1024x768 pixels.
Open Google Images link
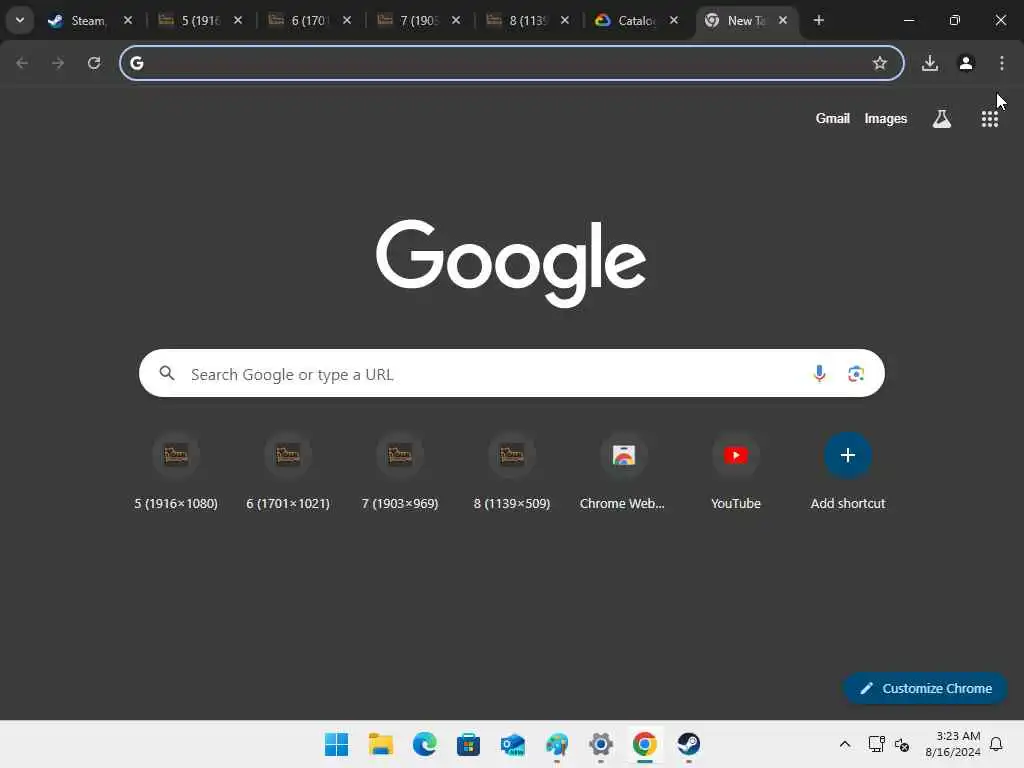click(x=886, y=118)
